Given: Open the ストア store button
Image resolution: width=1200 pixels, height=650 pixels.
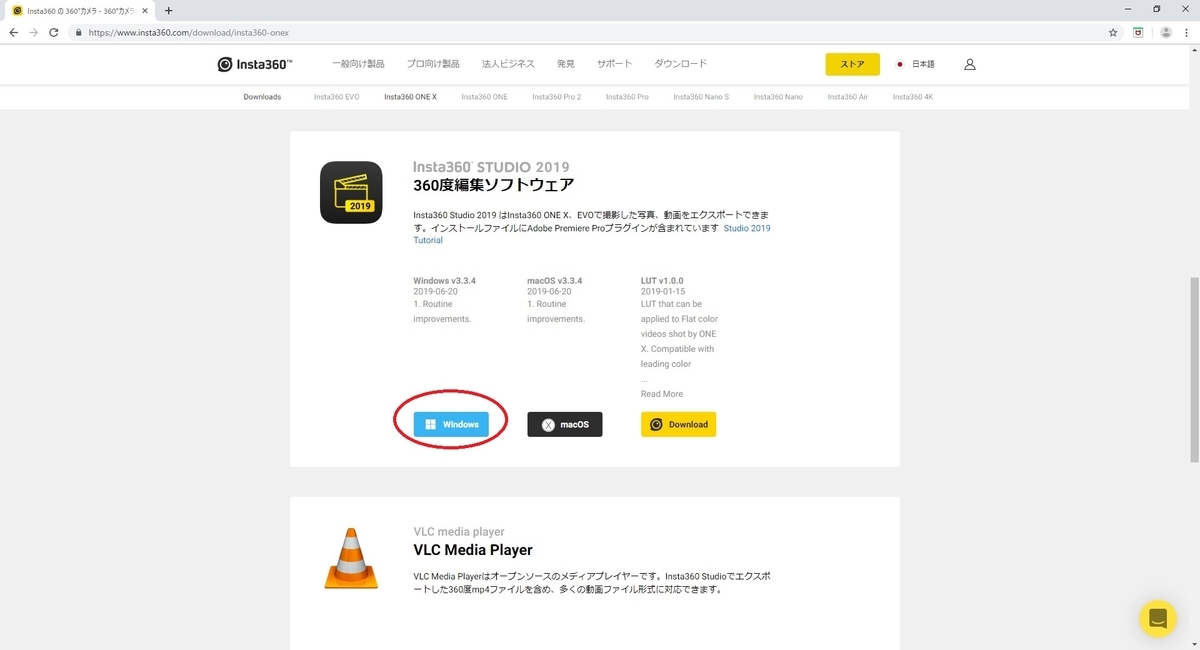Looking at the screenshot, I should pos(852,64).
